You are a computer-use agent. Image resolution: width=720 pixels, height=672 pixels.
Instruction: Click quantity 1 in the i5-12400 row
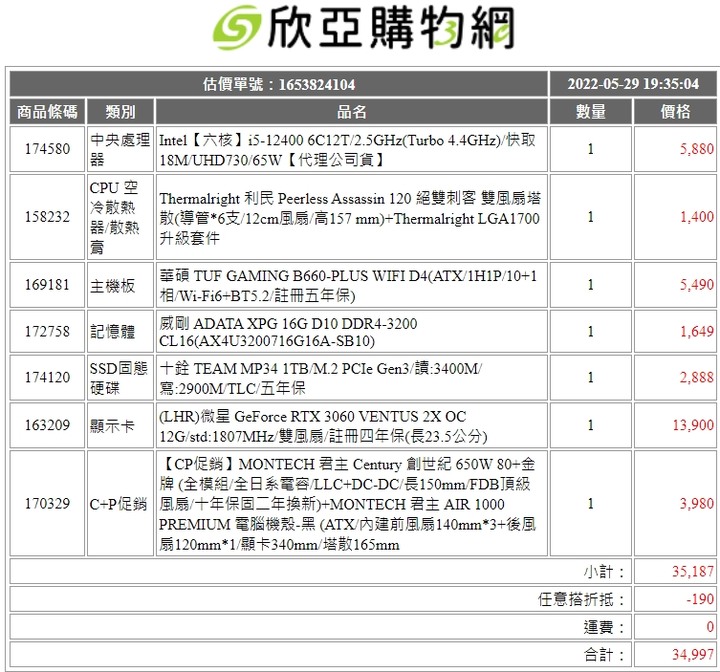[x=591, y=149]
